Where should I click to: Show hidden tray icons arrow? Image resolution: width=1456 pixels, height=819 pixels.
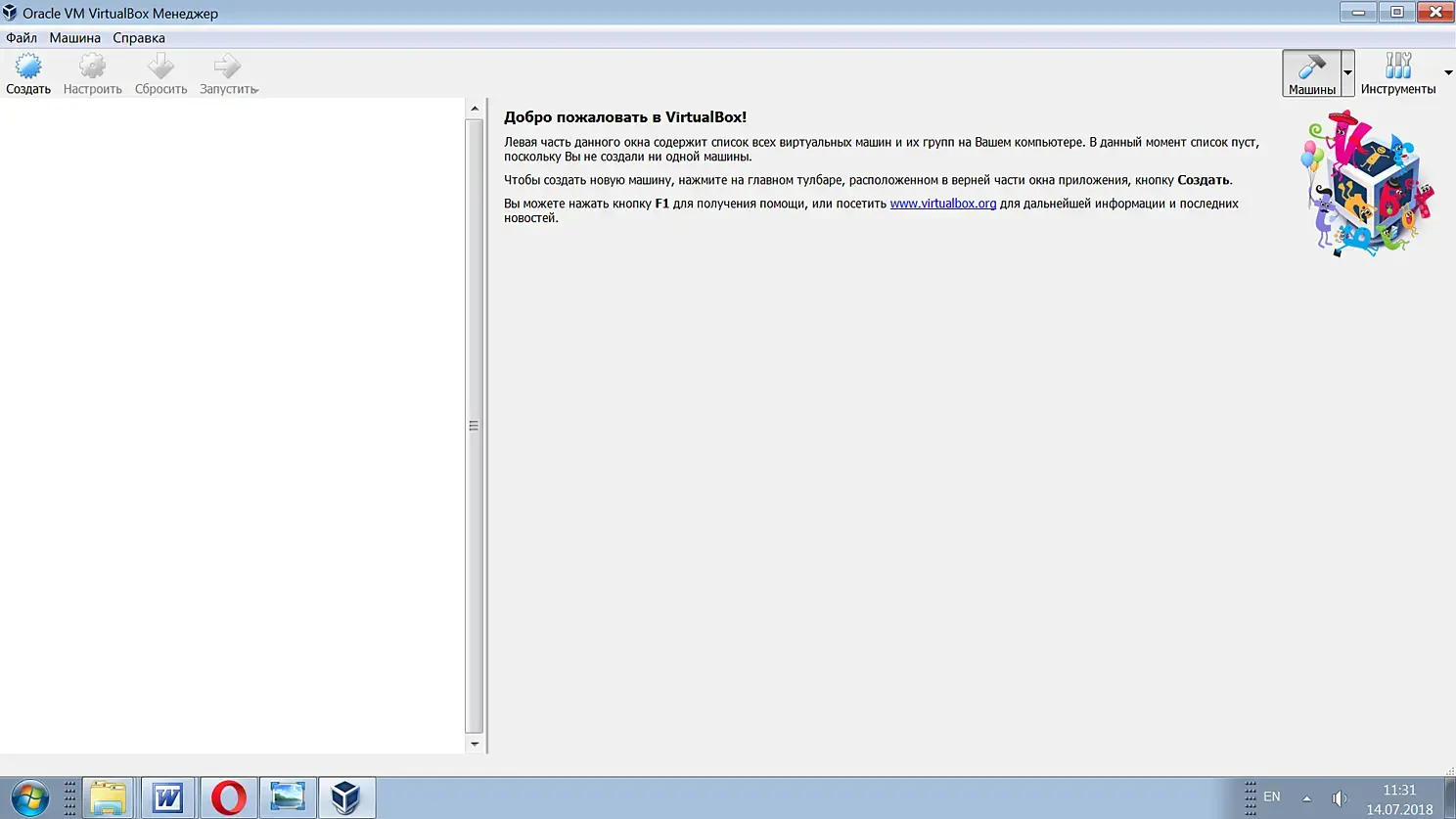click(1306, 798)
